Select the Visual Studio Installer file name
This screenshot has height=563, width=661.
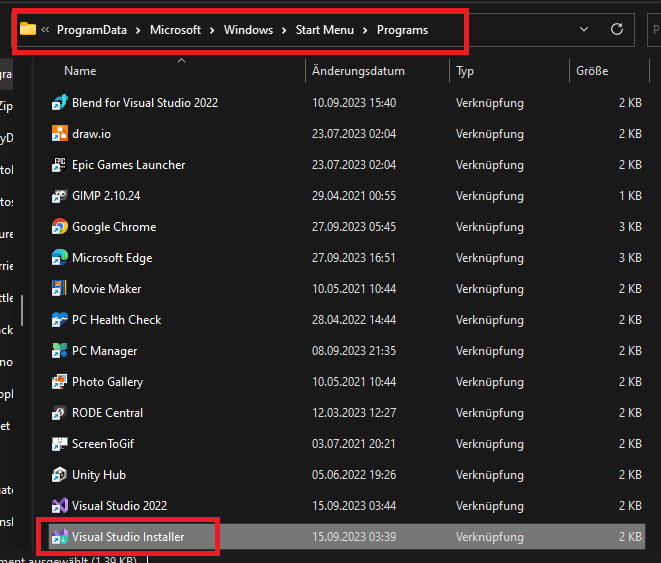tap(128, 537)
